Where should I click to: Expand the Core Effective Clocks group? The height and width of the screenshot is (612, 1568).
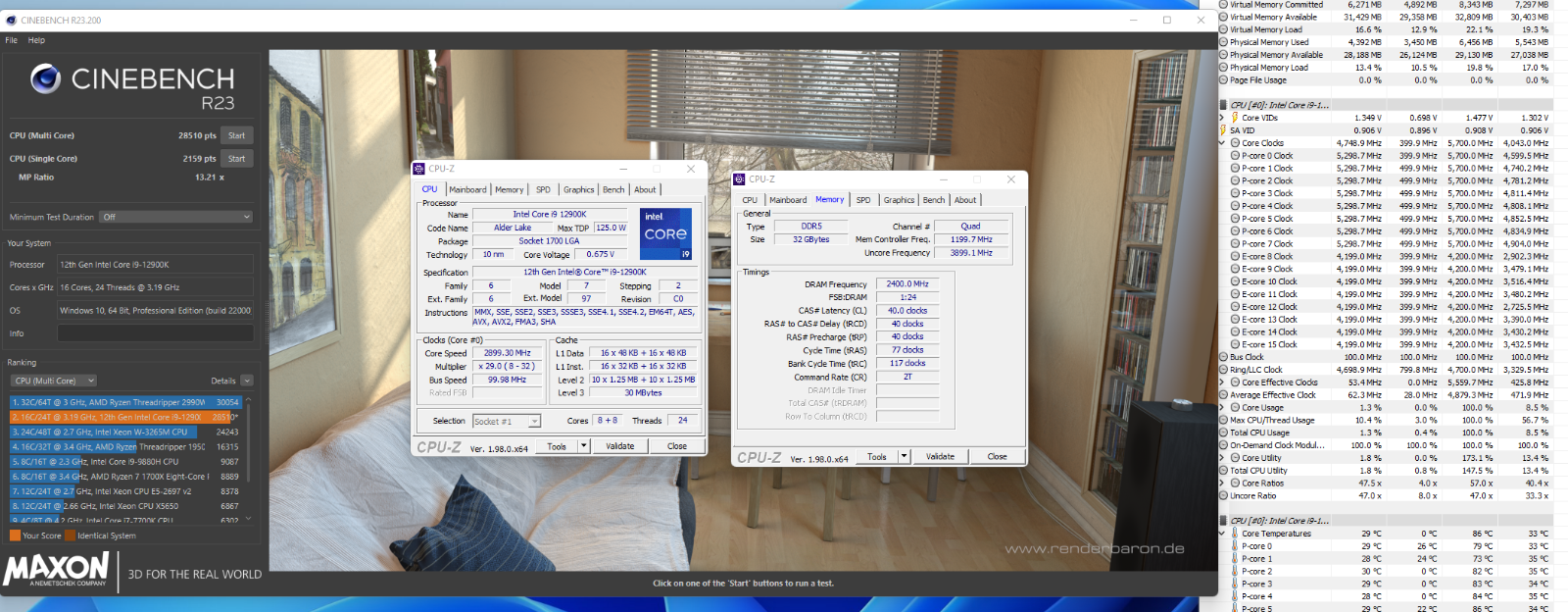[x=1223, y=382]
